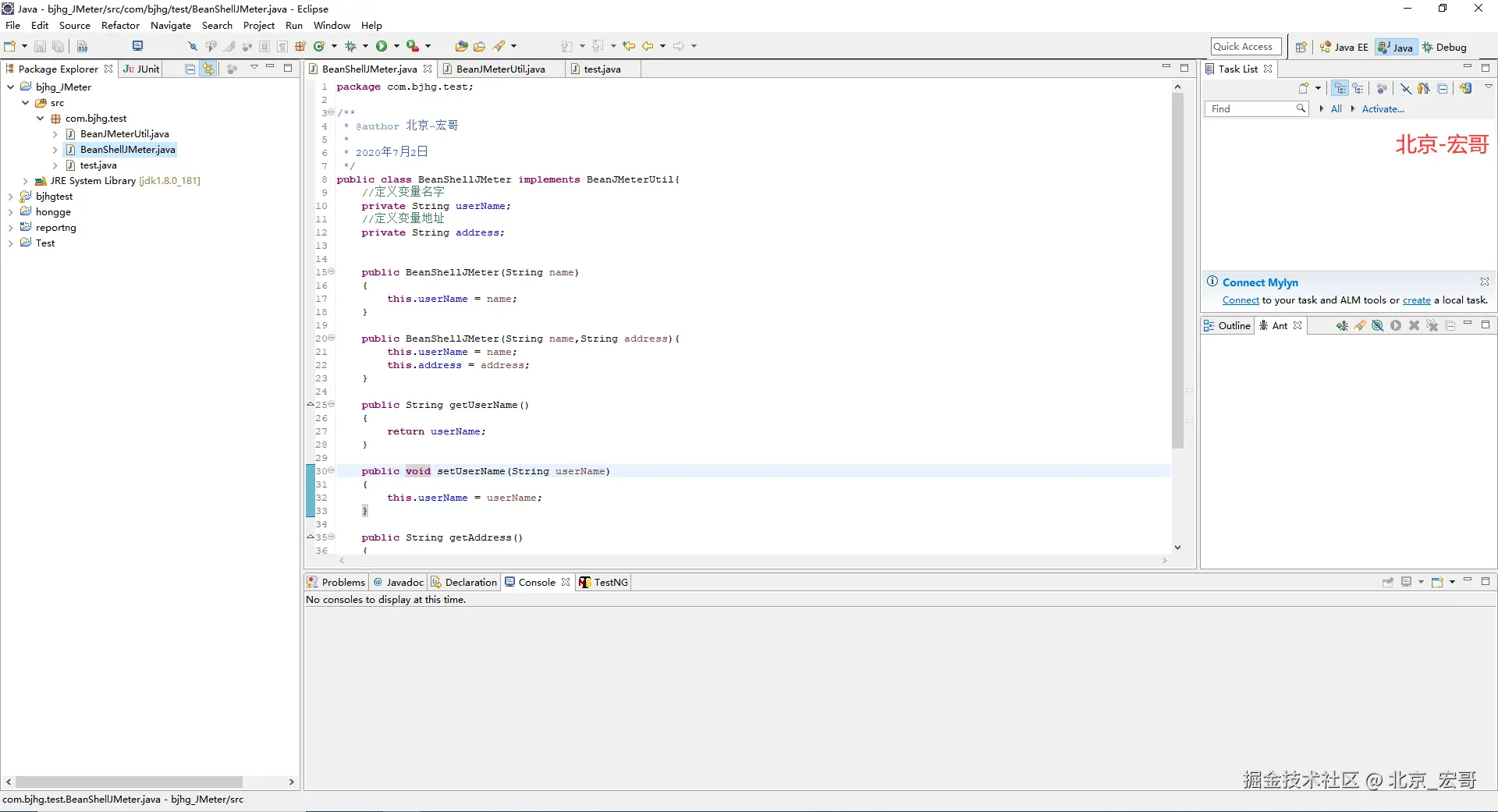Toggle Show Only My Tasks in Task List
The height and width of the screenshot is (812, 1498).
tap(1424, 88)
